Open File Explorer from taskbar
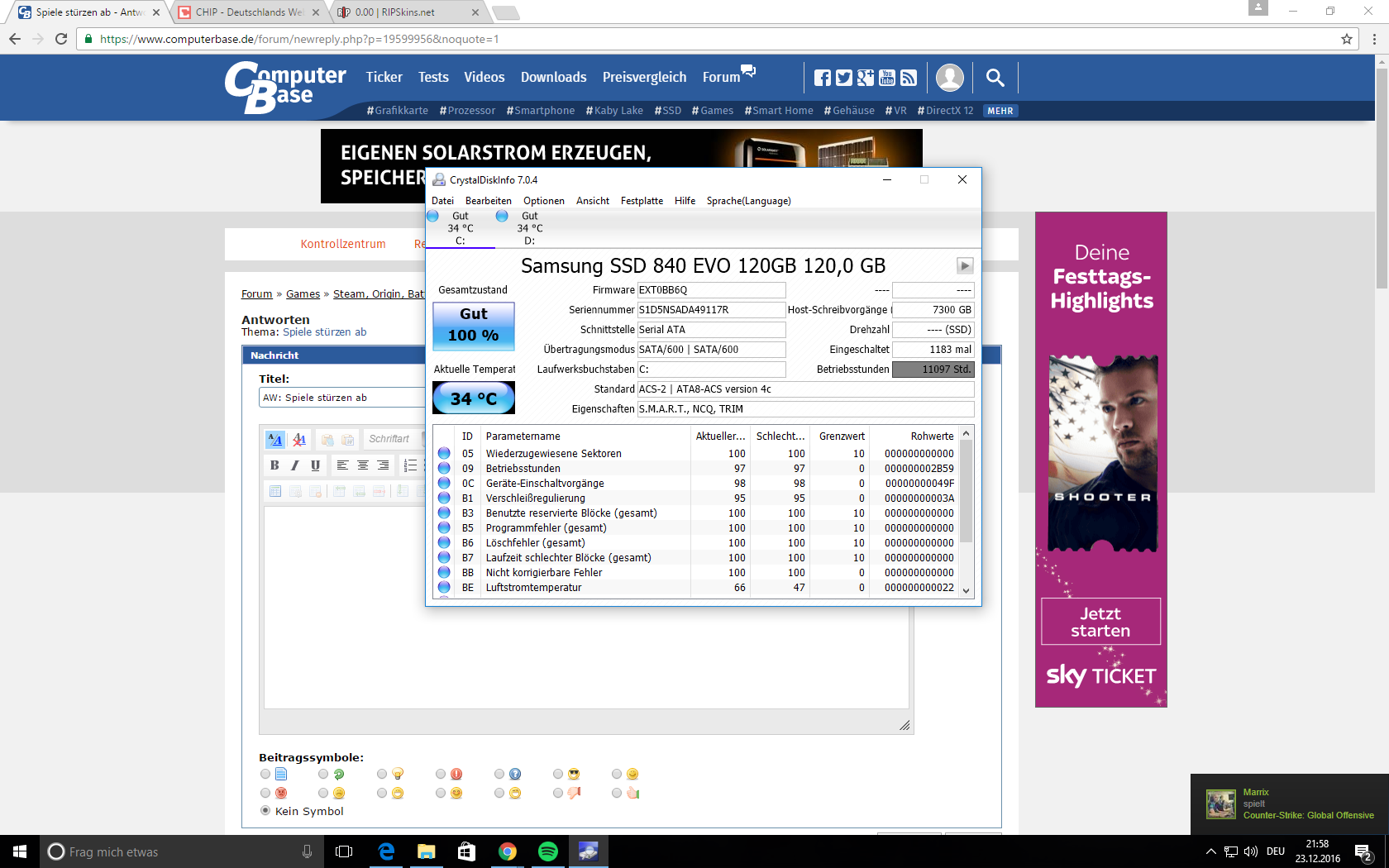The image size is (1389, 868). [x=426, y=851]
